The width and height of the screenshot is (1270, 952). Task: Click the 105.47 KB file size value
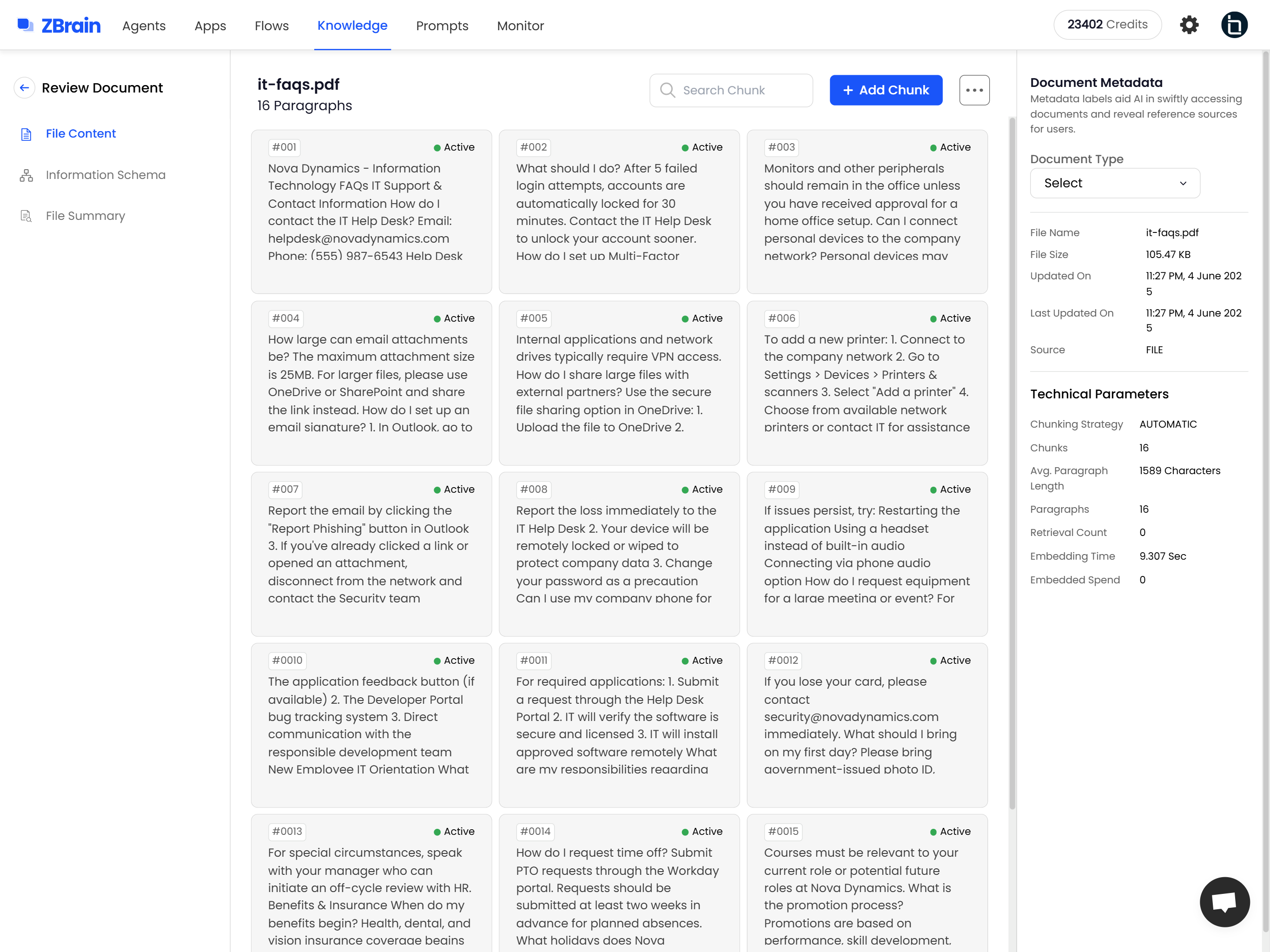click(1168, 254)
